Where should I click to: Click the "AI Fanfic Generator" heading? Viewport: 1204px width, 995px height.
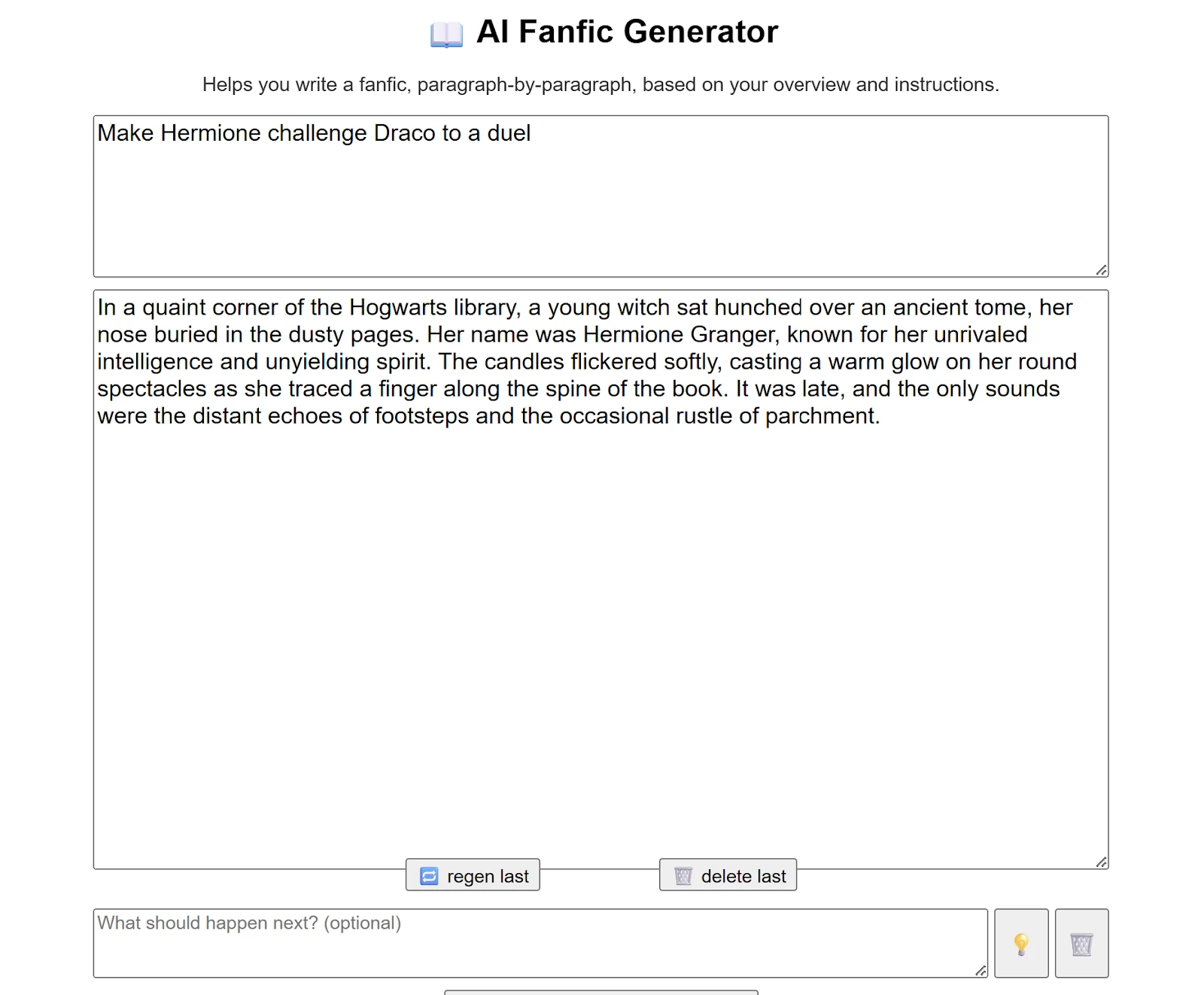(x=627, y=32)
